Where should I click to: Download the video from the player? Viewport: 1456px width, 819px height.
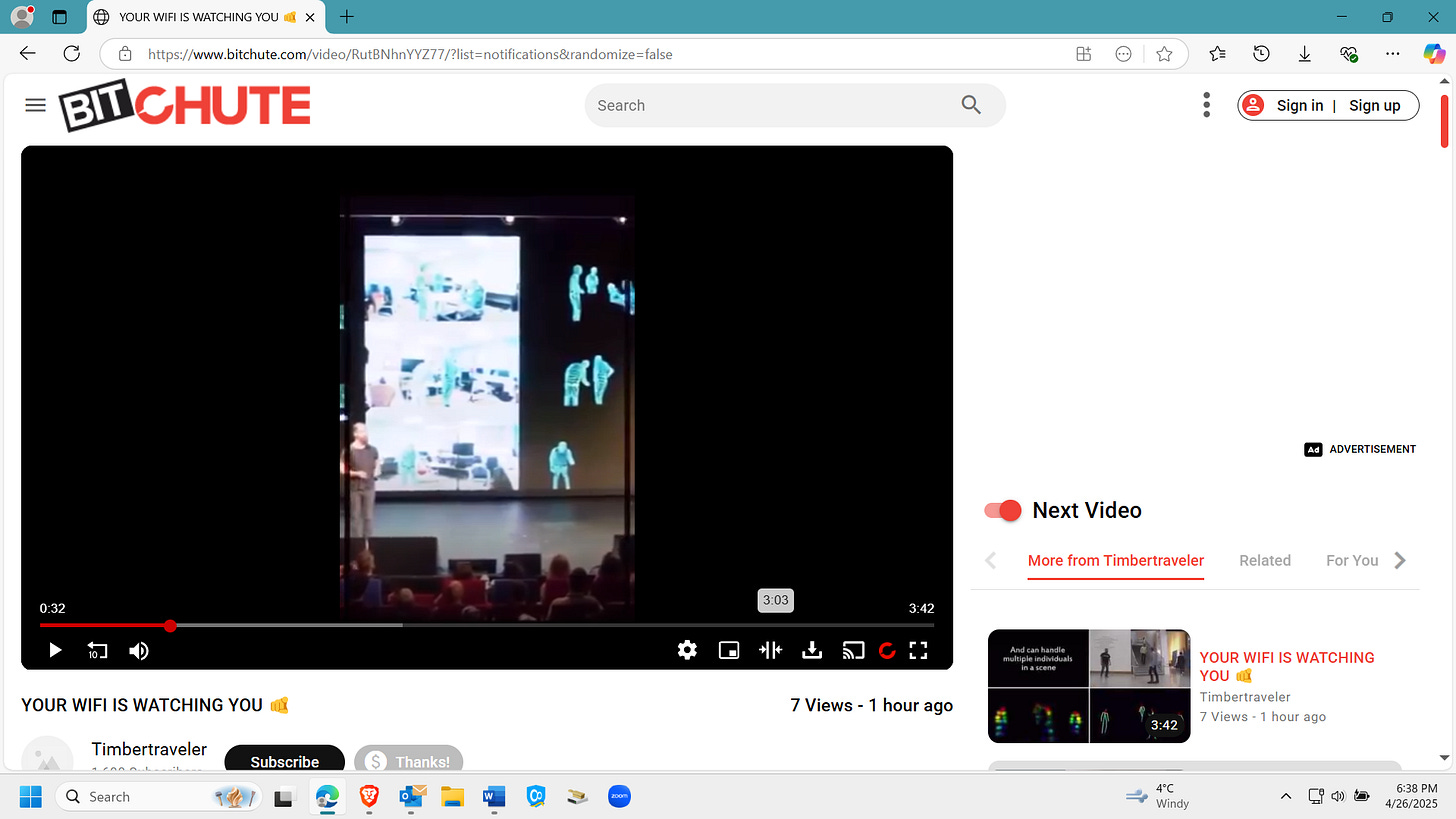[x=812, y=651]
